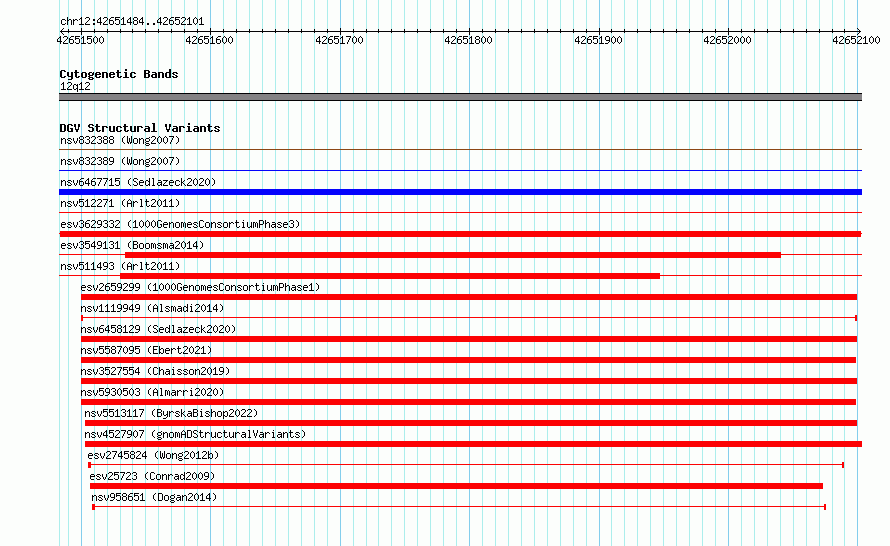Click the thick blue bar under nsv6467715
Screen dimensions: 890x546
[460, 192]
